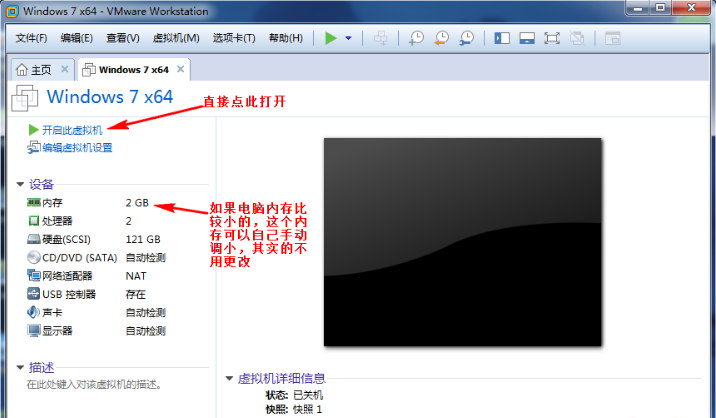Select the 内存 device row label
Image resolution: width=716 pixels, height=418 pixels.
point(52,203)
